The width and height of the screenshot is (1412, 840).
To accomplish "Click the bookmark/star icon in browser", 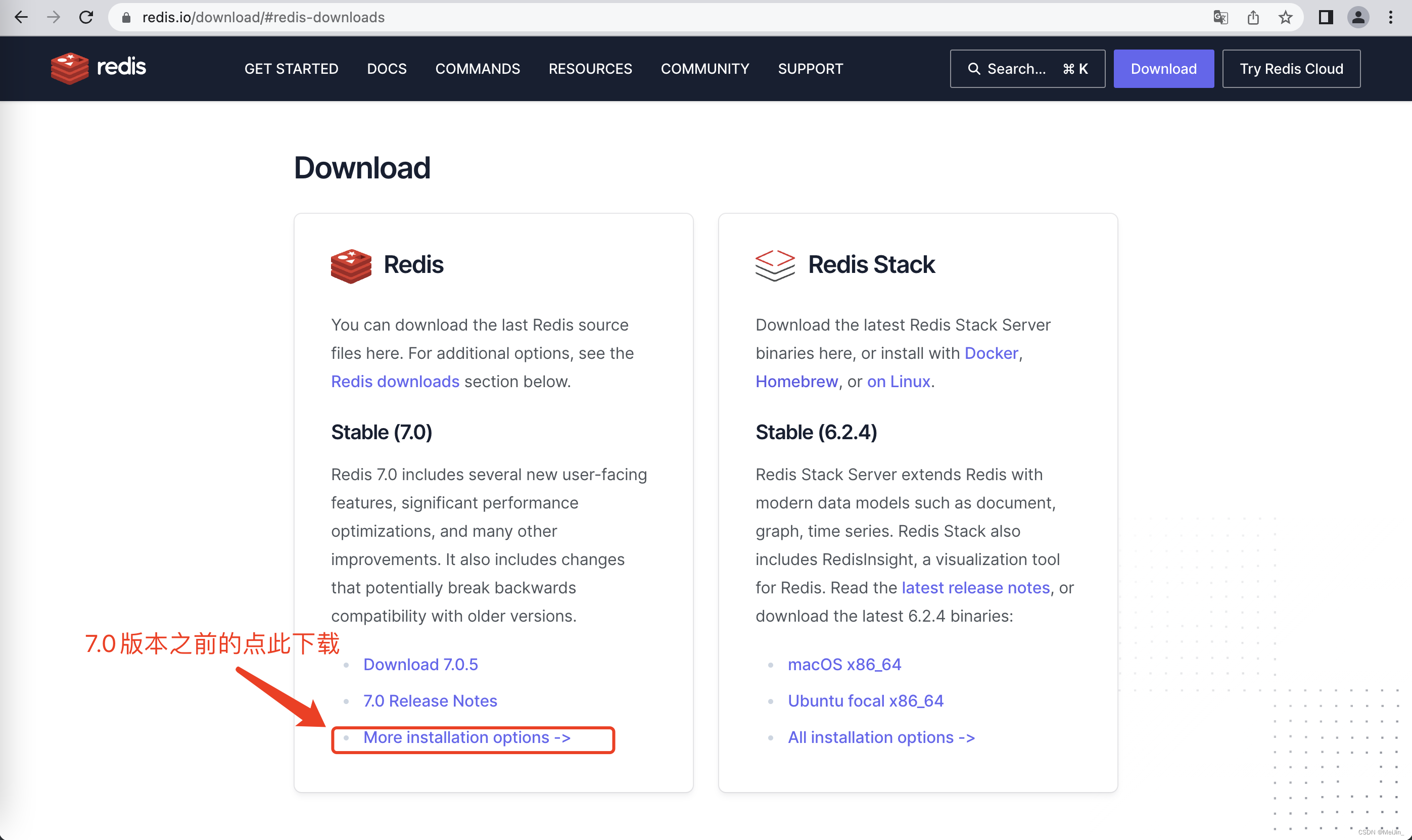I will click(x=1288, y=18).
